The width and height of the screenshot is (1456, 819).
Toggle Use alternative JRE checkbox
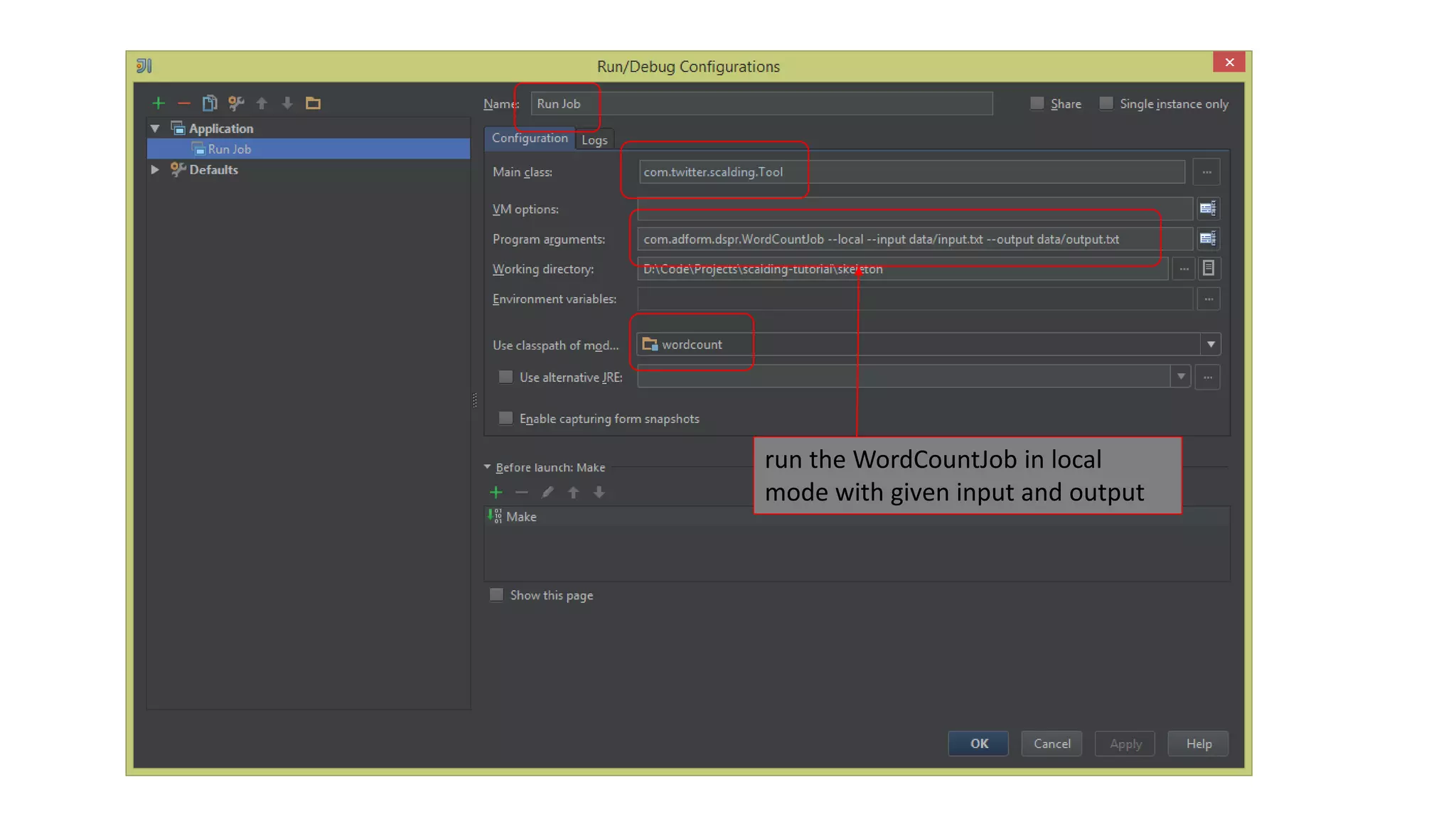point(505,377)
